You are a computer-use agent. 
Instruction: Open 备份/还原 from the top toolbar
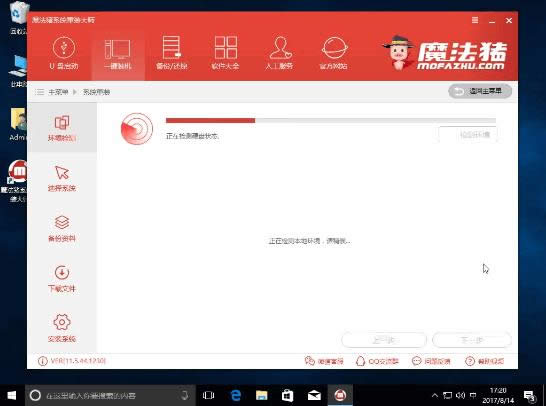point(172,53)
